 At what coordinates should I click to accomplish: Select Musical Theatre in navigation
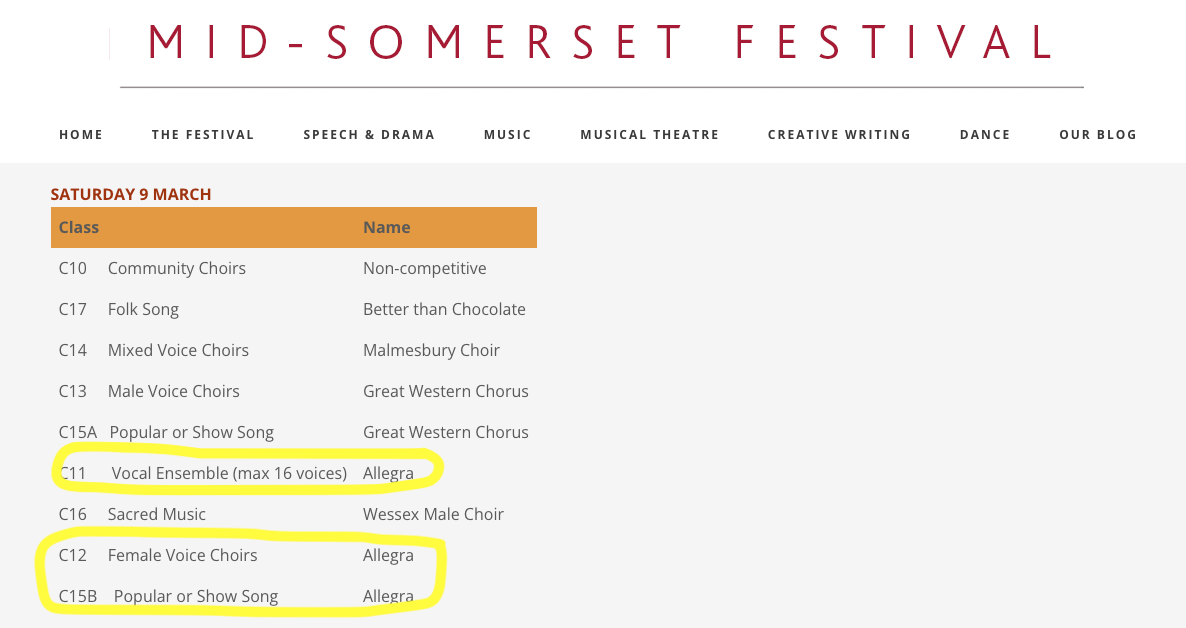click(x=650, y=135)
